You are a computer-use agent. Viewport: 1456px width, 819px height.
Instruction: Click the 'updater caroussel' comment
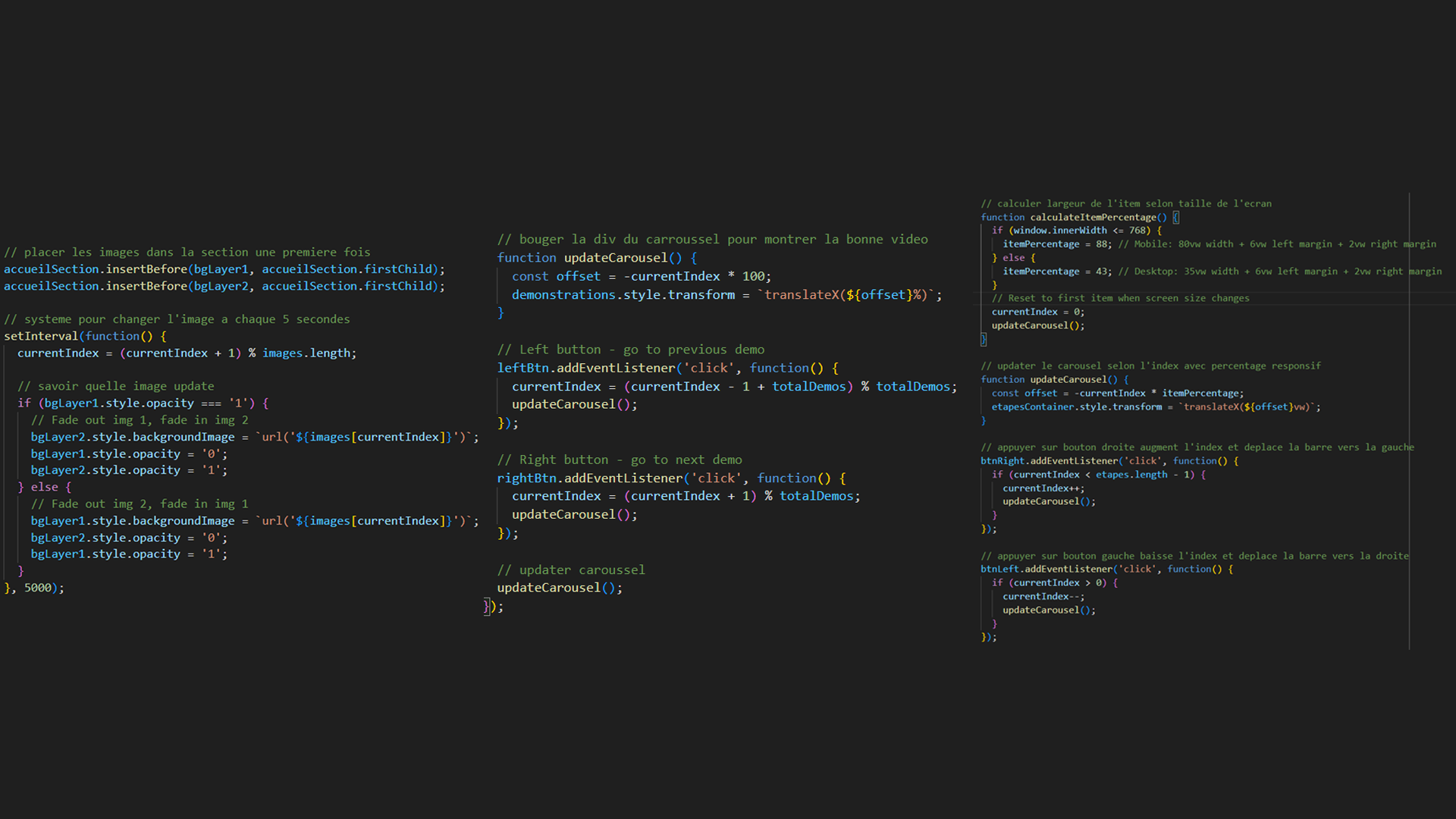(571, 570)
